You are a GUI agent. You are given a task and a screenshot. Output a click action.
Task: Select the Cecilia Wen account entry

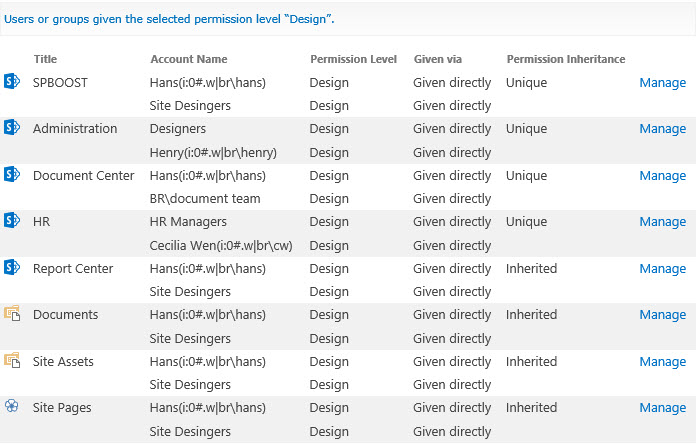coord(221,245)
